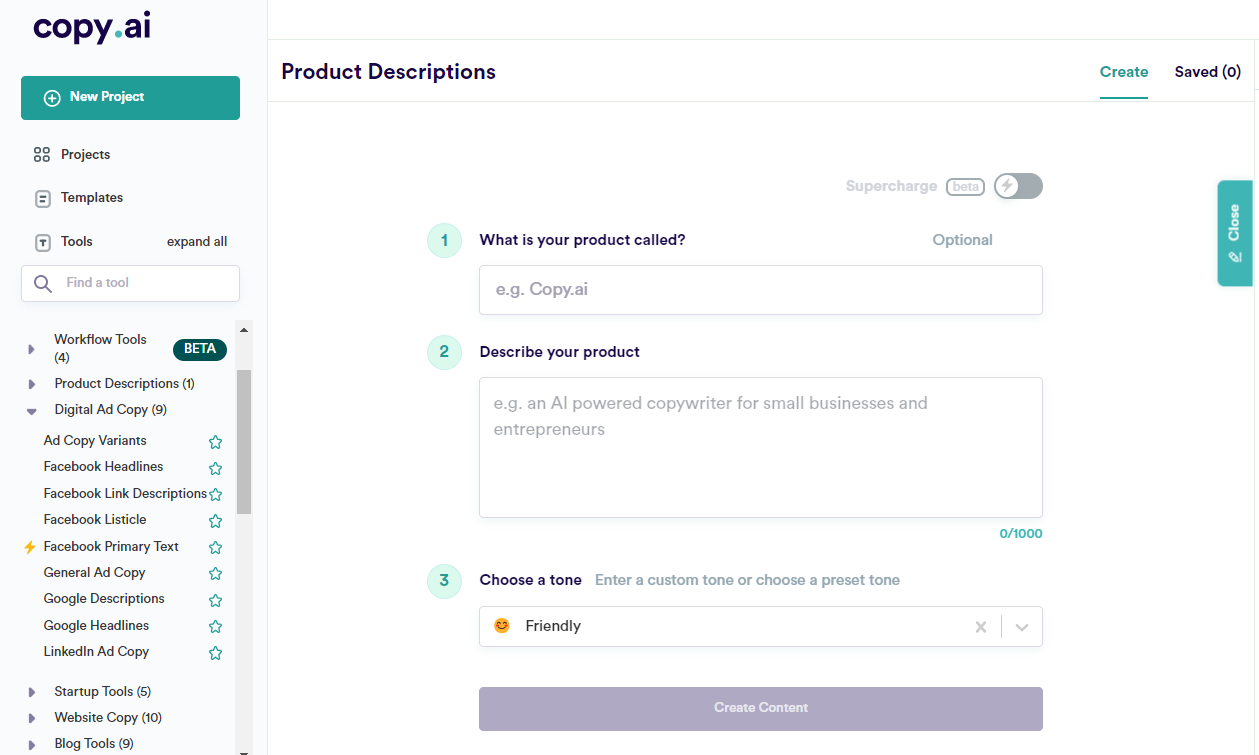The height and width of the screenshot is (755, 1259).
Task: Click the Templates icon in sidebar
Action: point(42,198)
